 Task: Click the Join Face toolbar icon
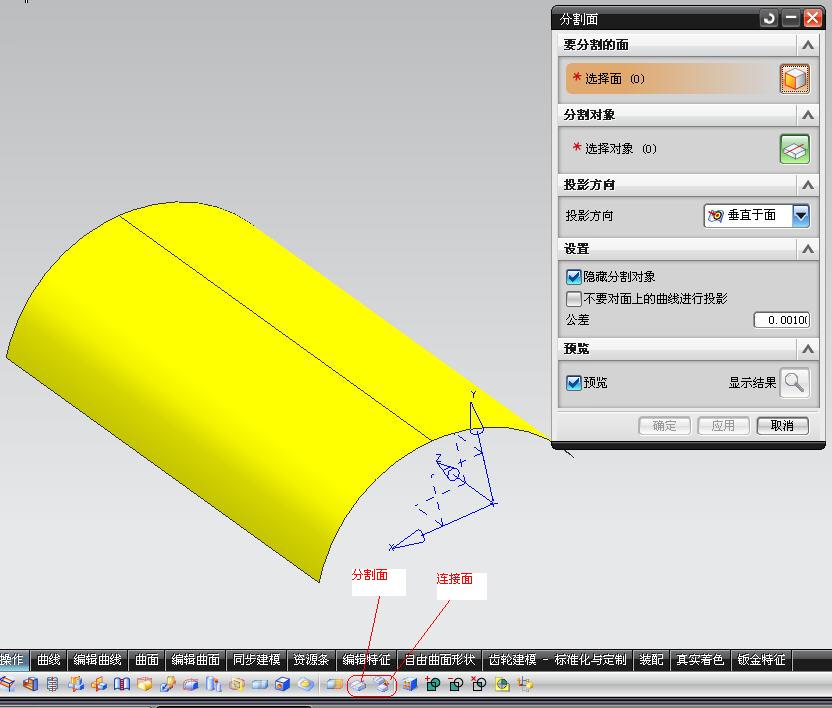[382, 685]
